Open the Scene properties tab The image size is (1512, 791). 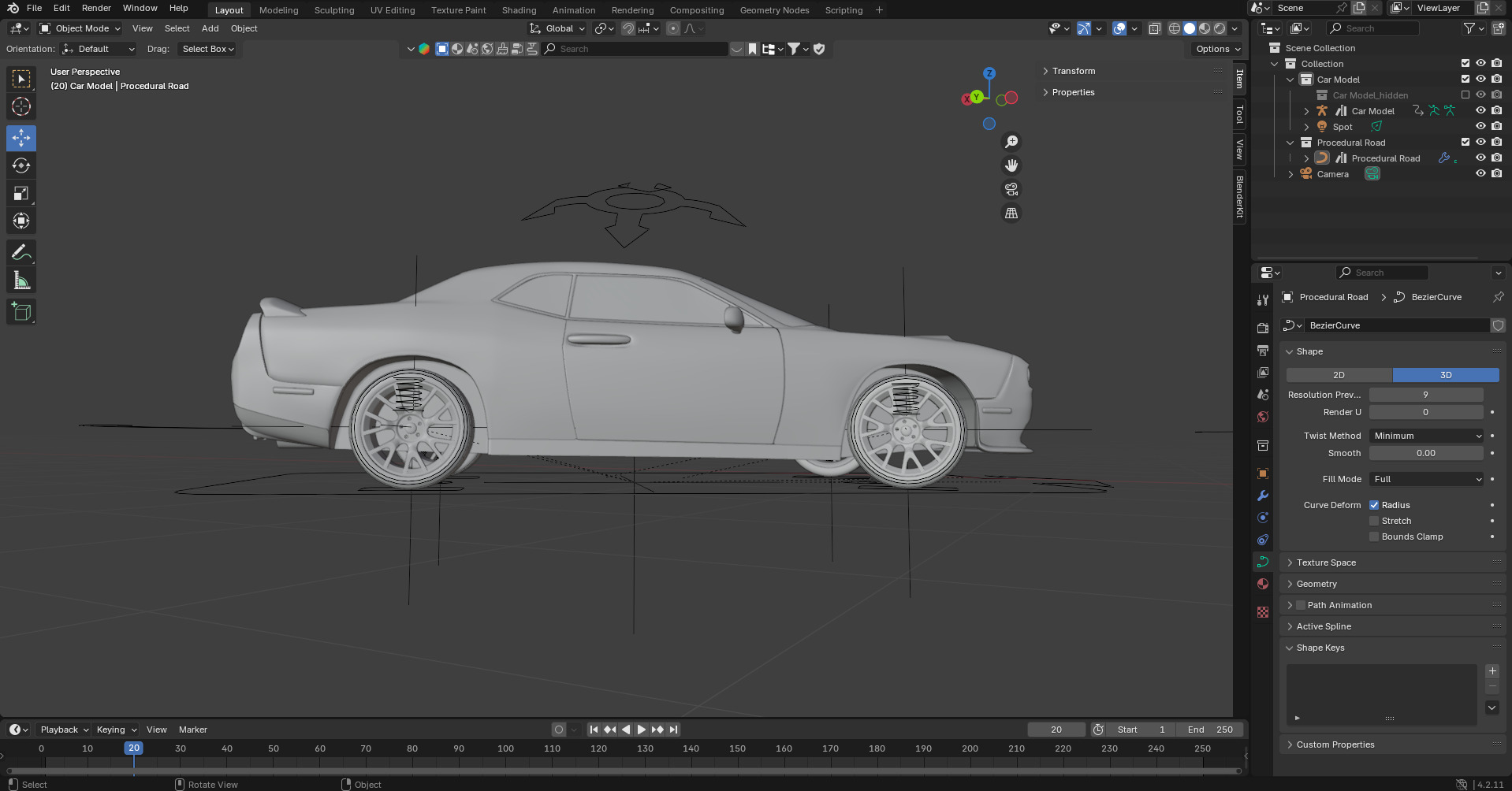coord(1263,394)
